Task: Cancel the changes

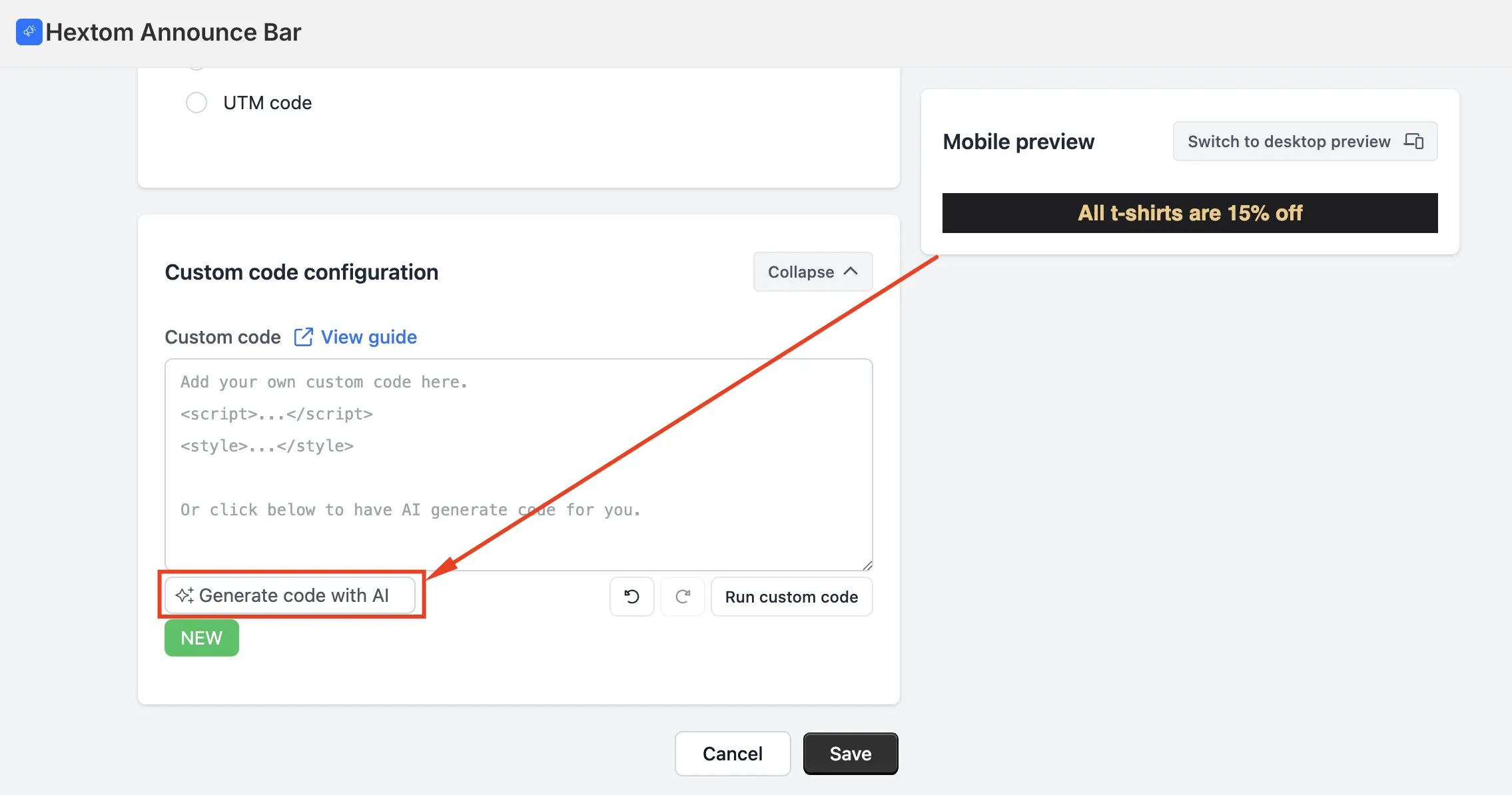Action: pyautogui.click(x=733, y=754)
